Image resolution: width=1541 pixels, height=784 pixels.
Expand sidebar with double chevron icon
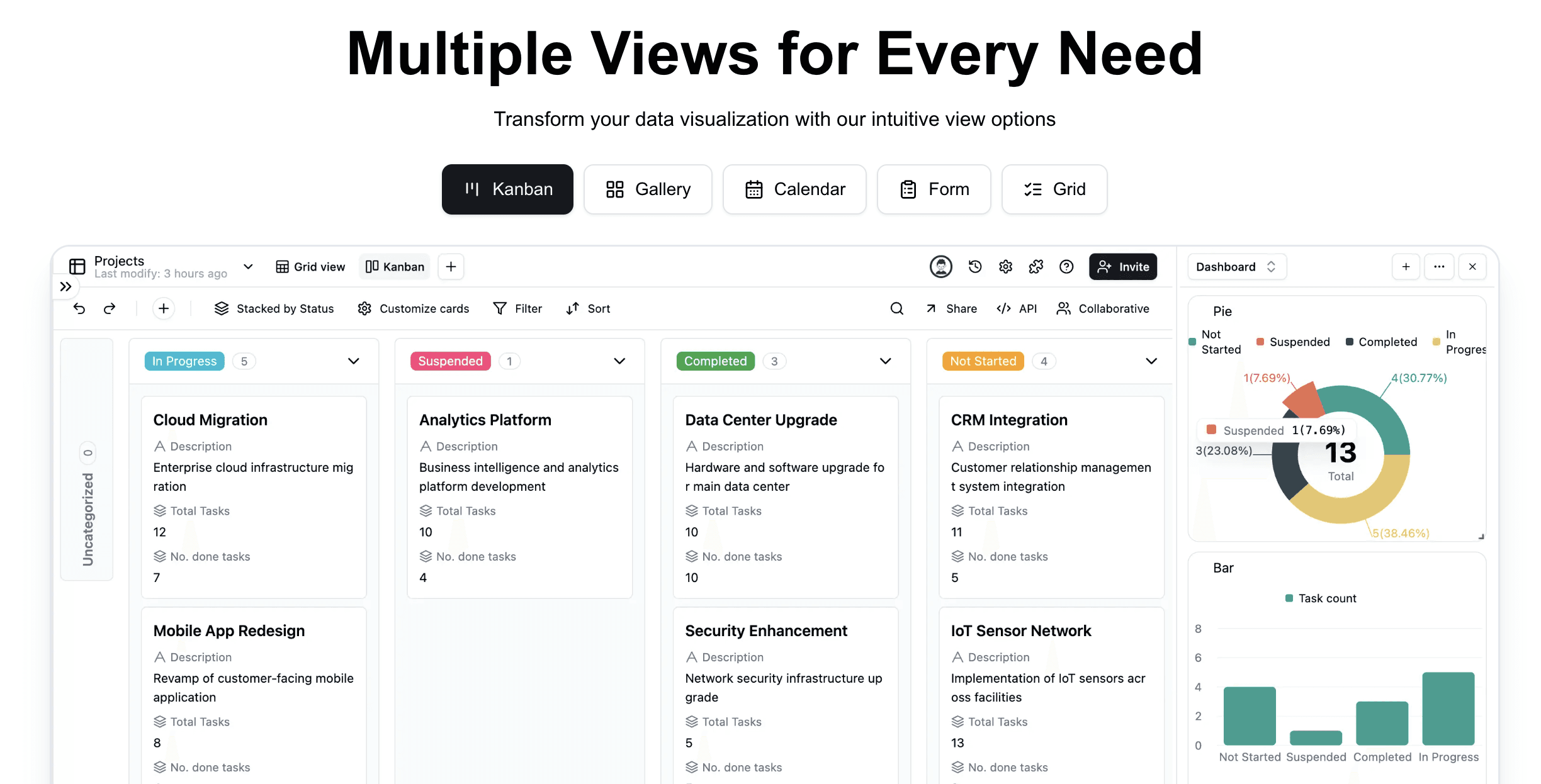pyautogui.click(x=65, y=287)
